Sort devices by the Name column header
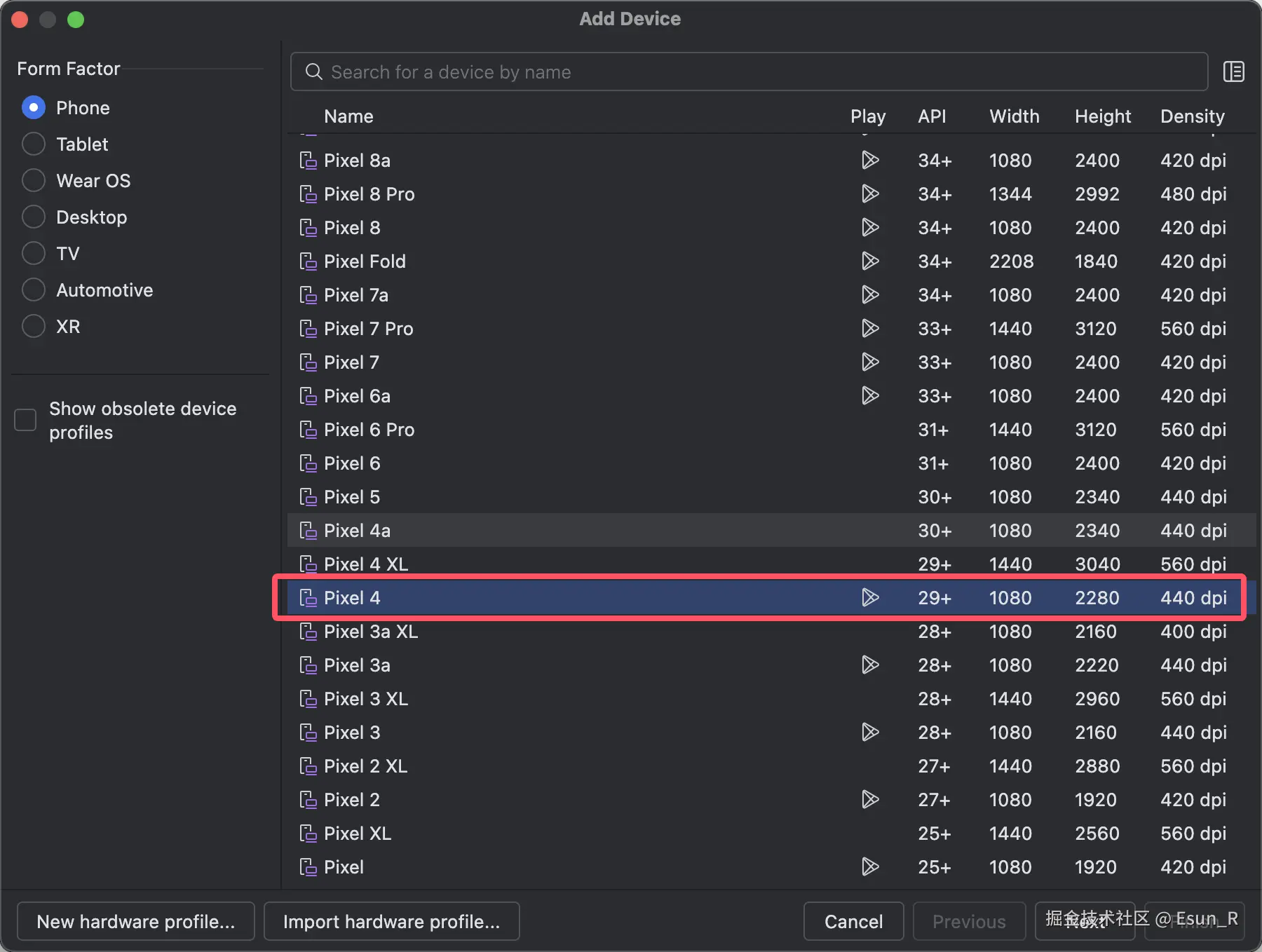Viewport: 1262px width, 952px height. click(348, 116)
